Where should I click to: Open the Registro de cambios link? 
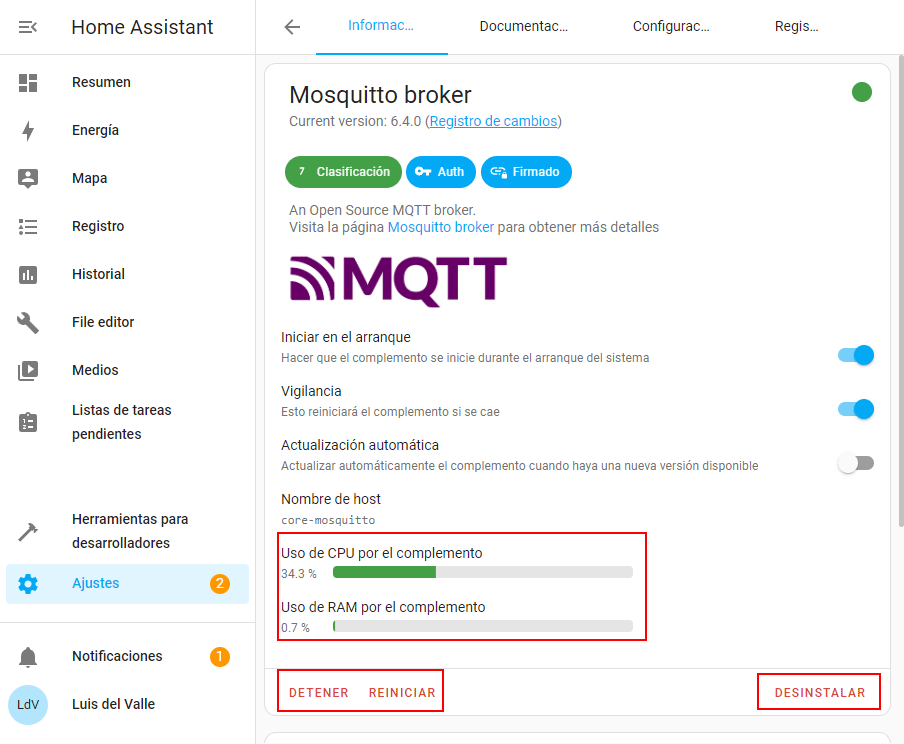click(x=493, y=122)
